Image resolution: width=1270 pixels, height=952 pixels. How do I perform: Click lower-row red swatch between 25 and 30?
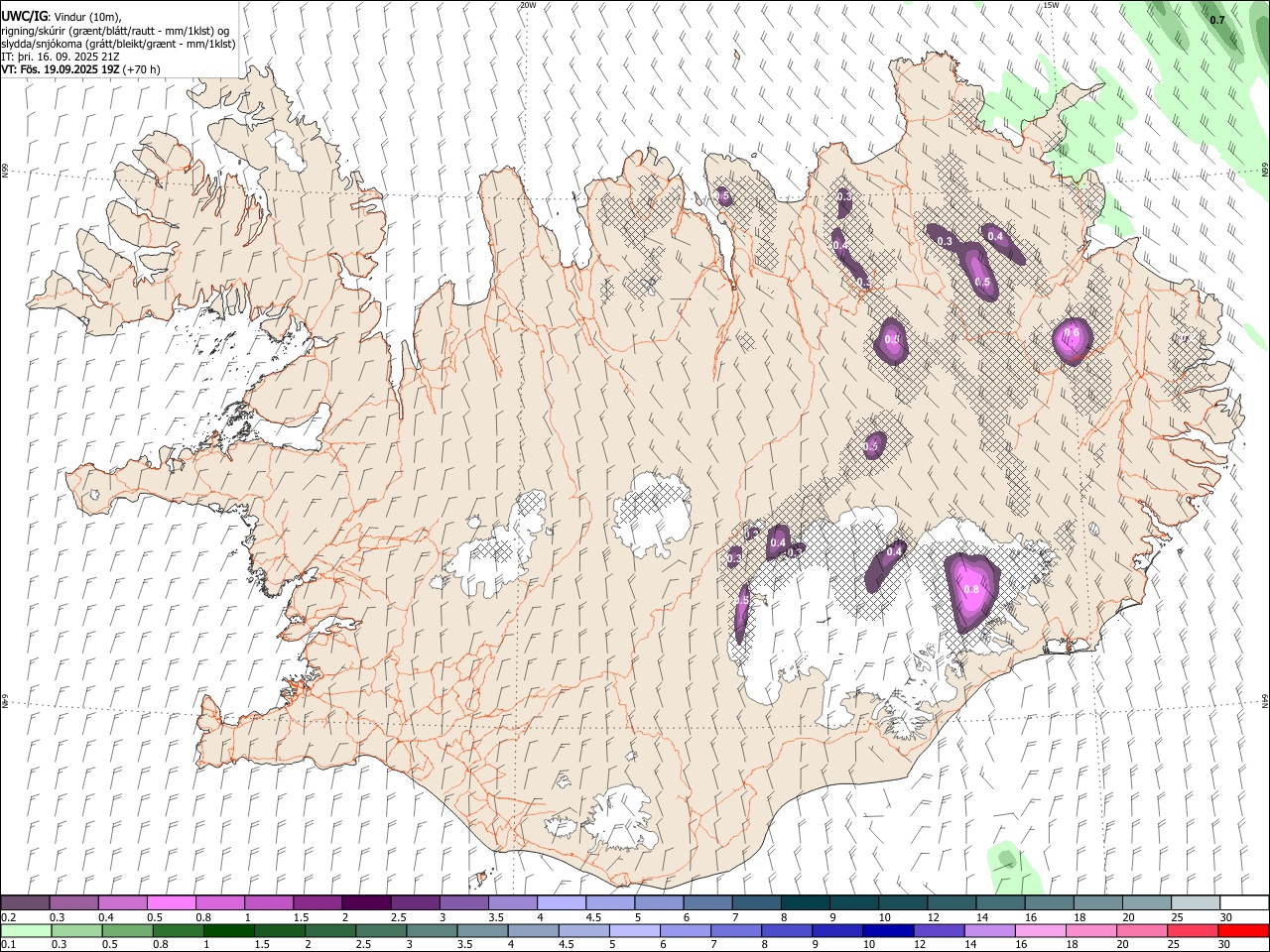1192,930
